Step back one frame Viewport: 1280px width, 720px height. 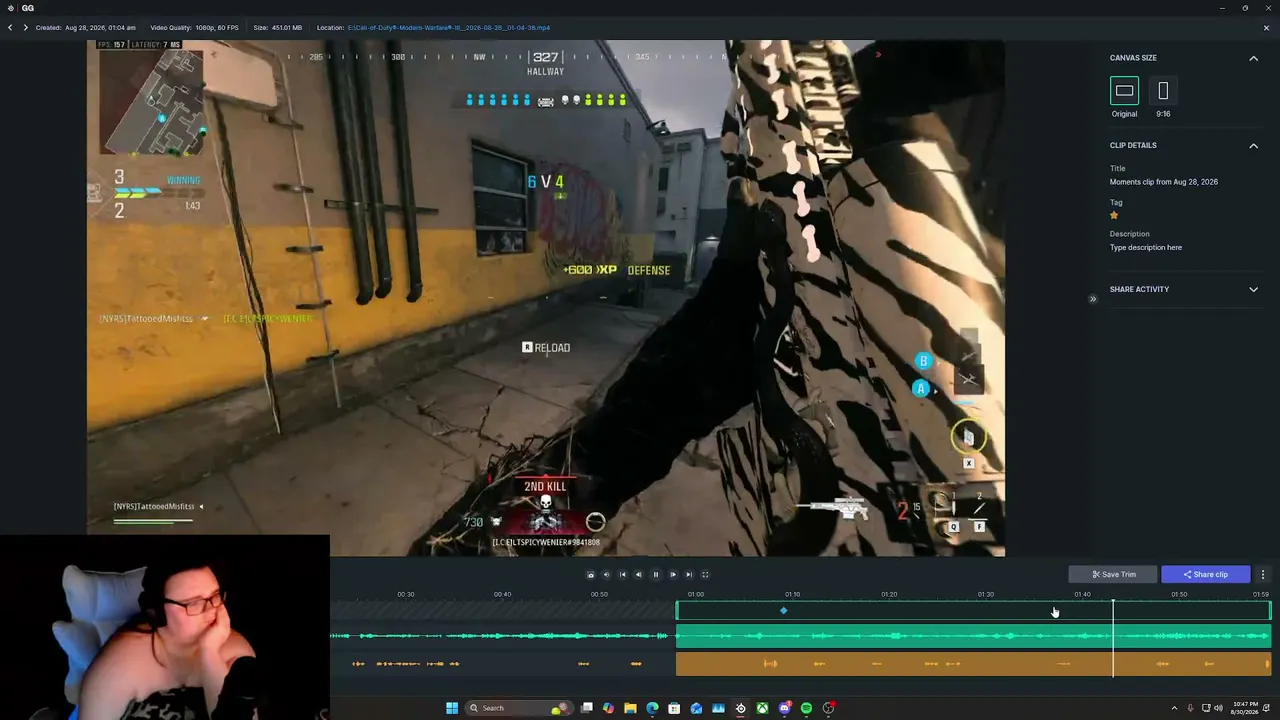[639, 575]
